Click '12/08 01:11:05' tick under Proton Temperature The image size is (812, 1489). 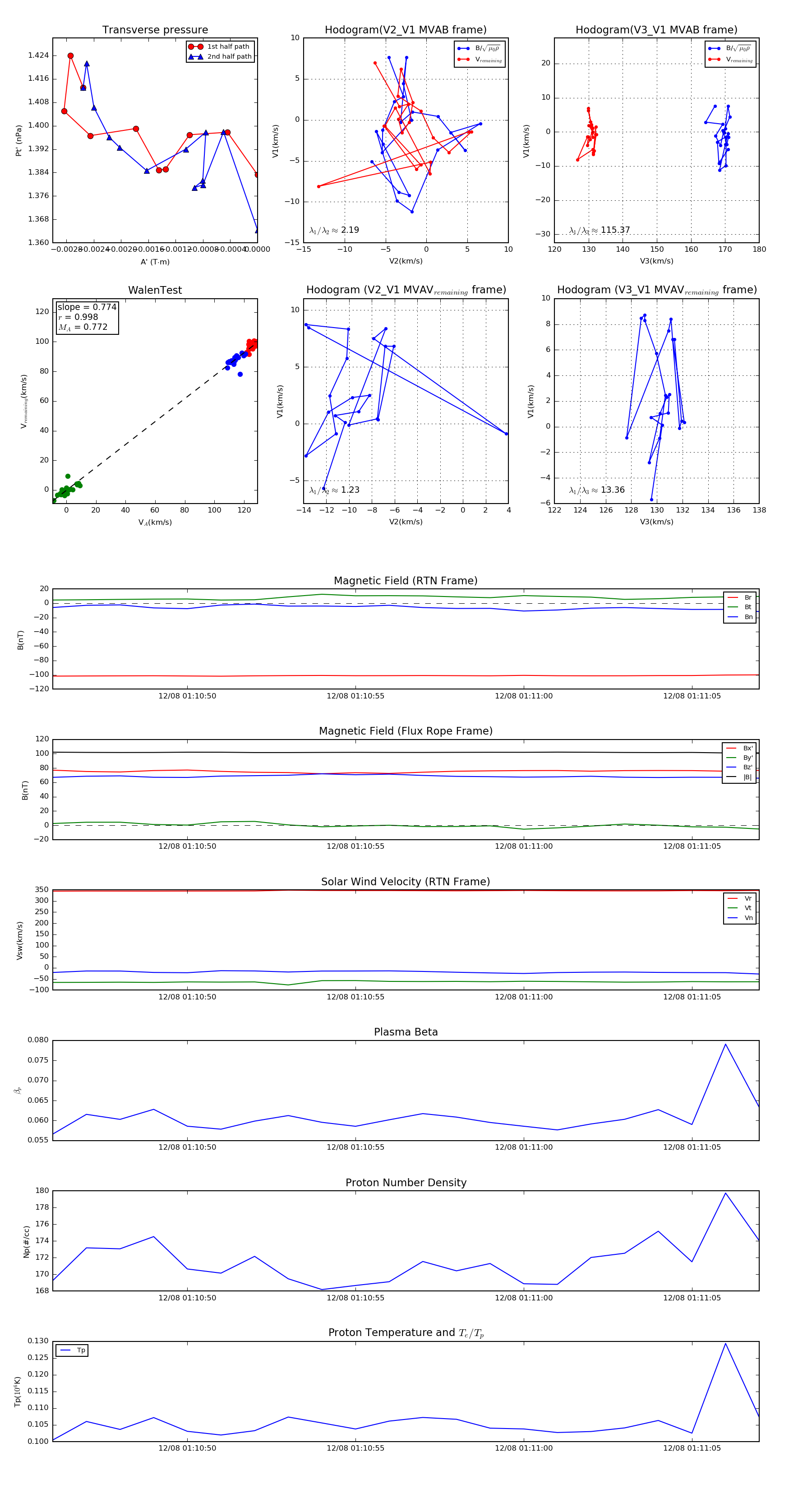[692, 1448]
